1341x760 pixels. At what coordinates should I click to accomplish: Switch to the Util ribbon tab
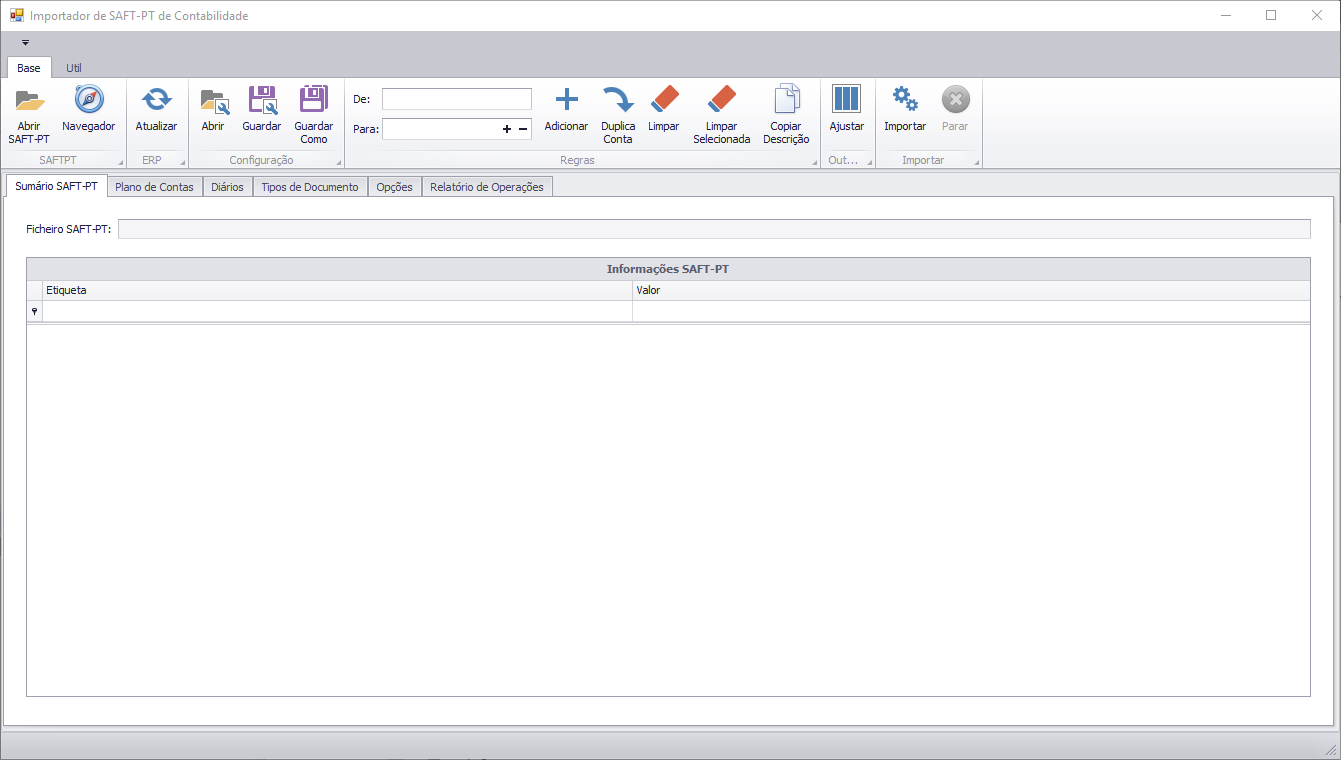(x=74, y=68)
